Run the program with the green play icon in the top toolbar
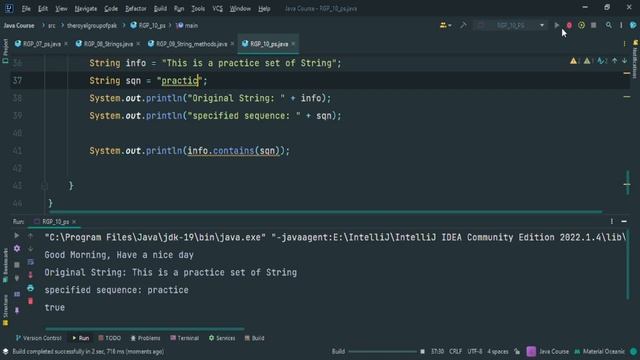Viewport: 640px width, 360px height. [556, 25]
